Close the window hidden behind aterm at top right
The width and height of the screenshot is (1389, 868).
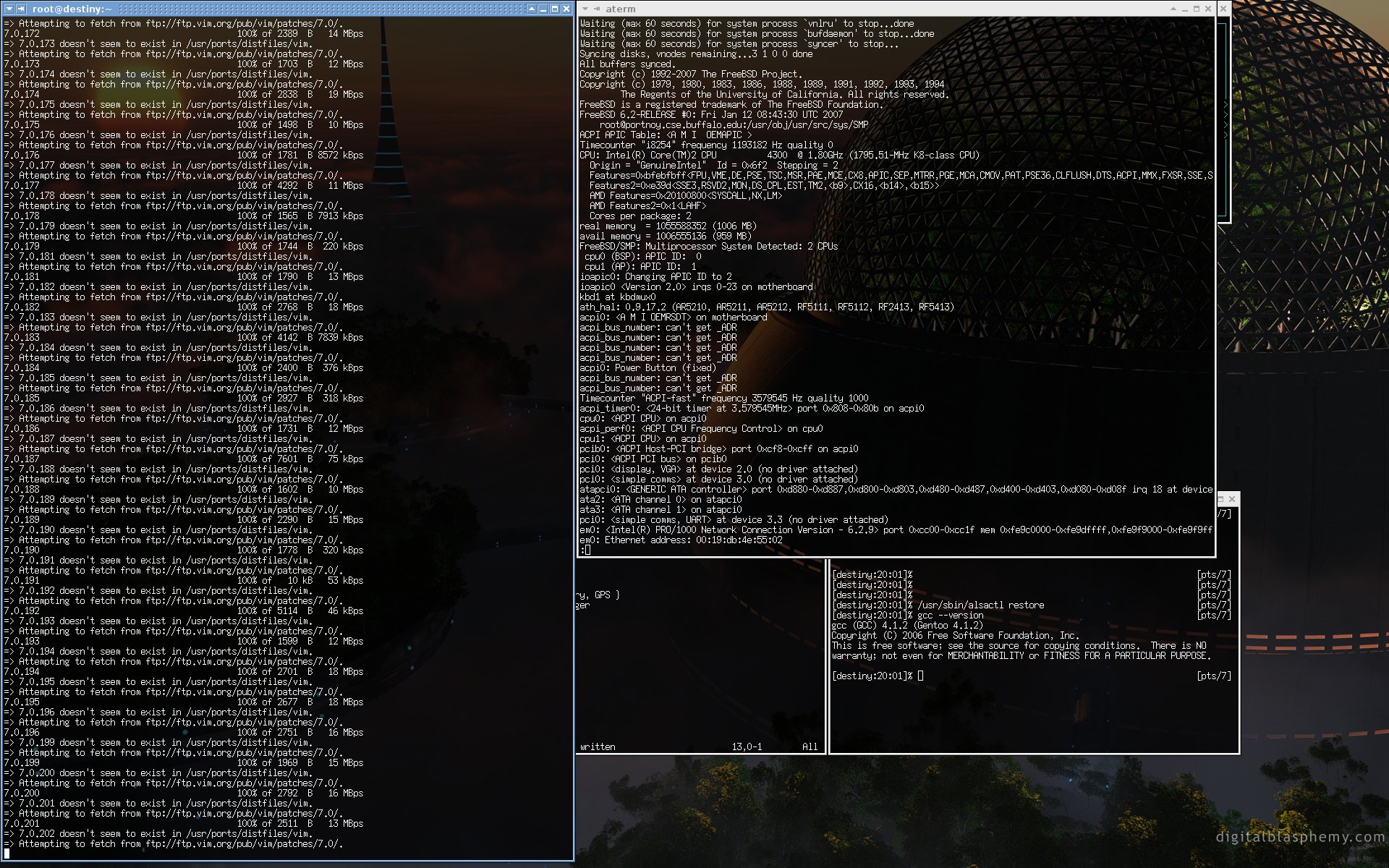coord(1223,9)
